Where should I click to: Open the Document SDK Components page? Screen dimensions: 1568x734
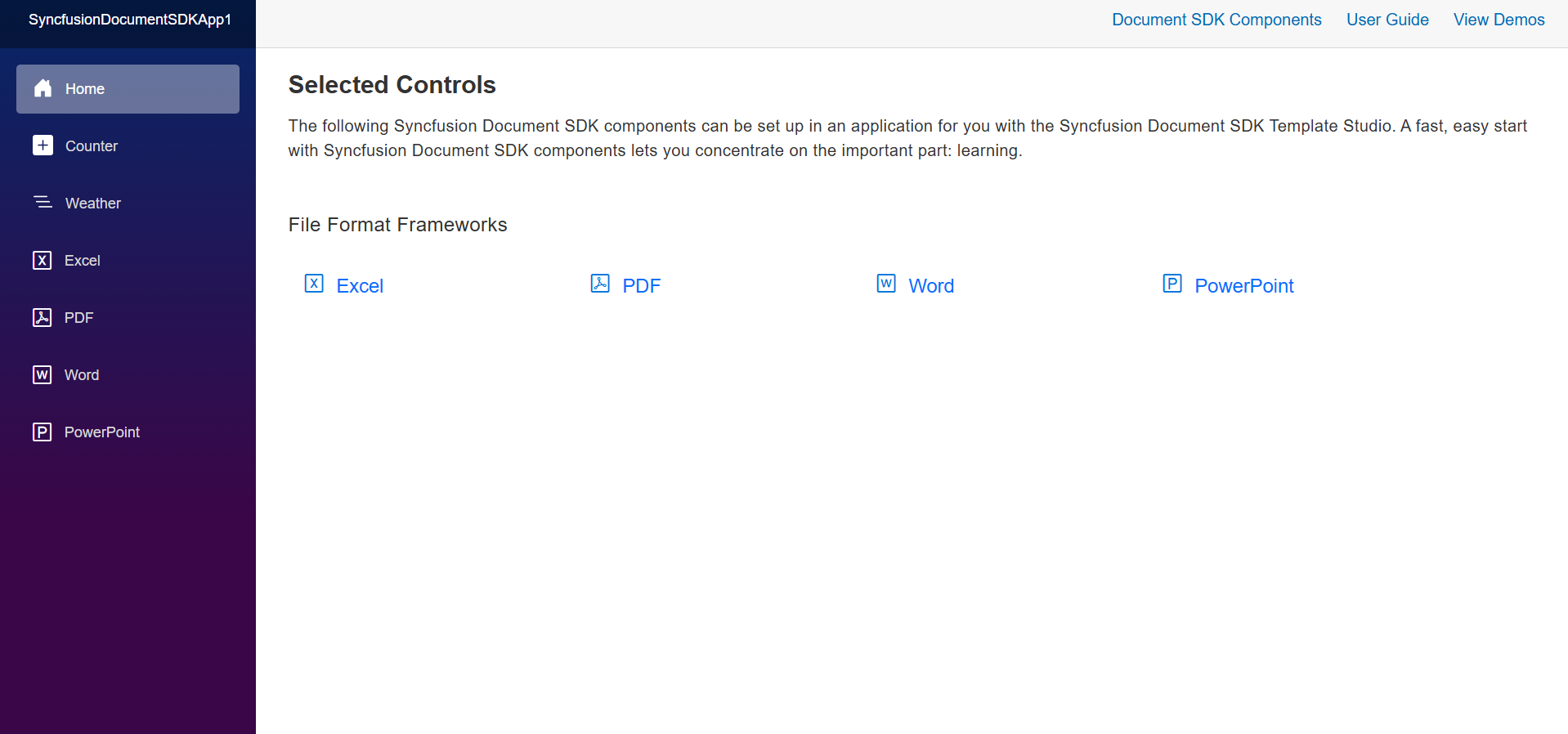coord(1216,19)
